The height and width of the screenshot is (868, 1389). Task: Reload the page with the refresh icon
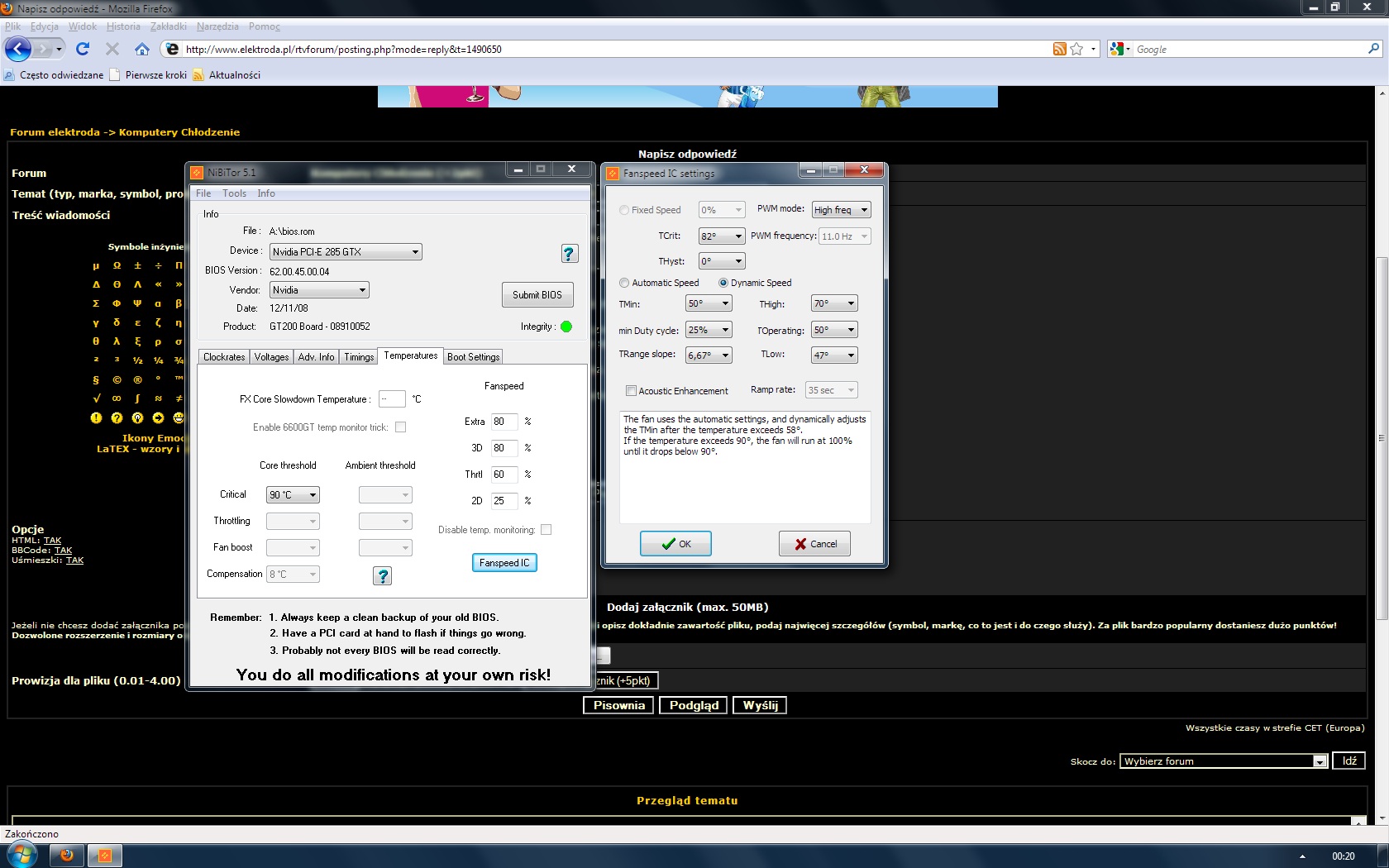[83, 49]
